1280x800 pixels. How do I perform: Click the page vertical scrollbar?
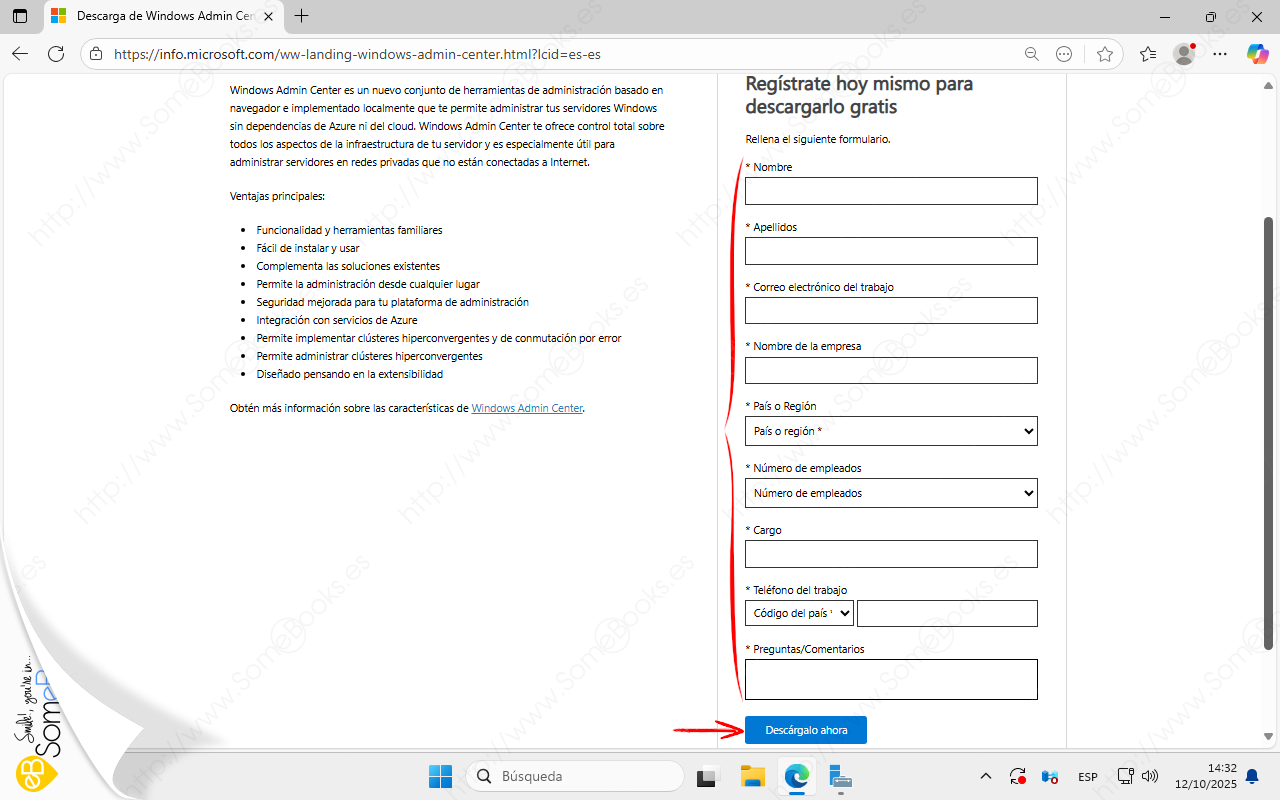pos(1269,430)
